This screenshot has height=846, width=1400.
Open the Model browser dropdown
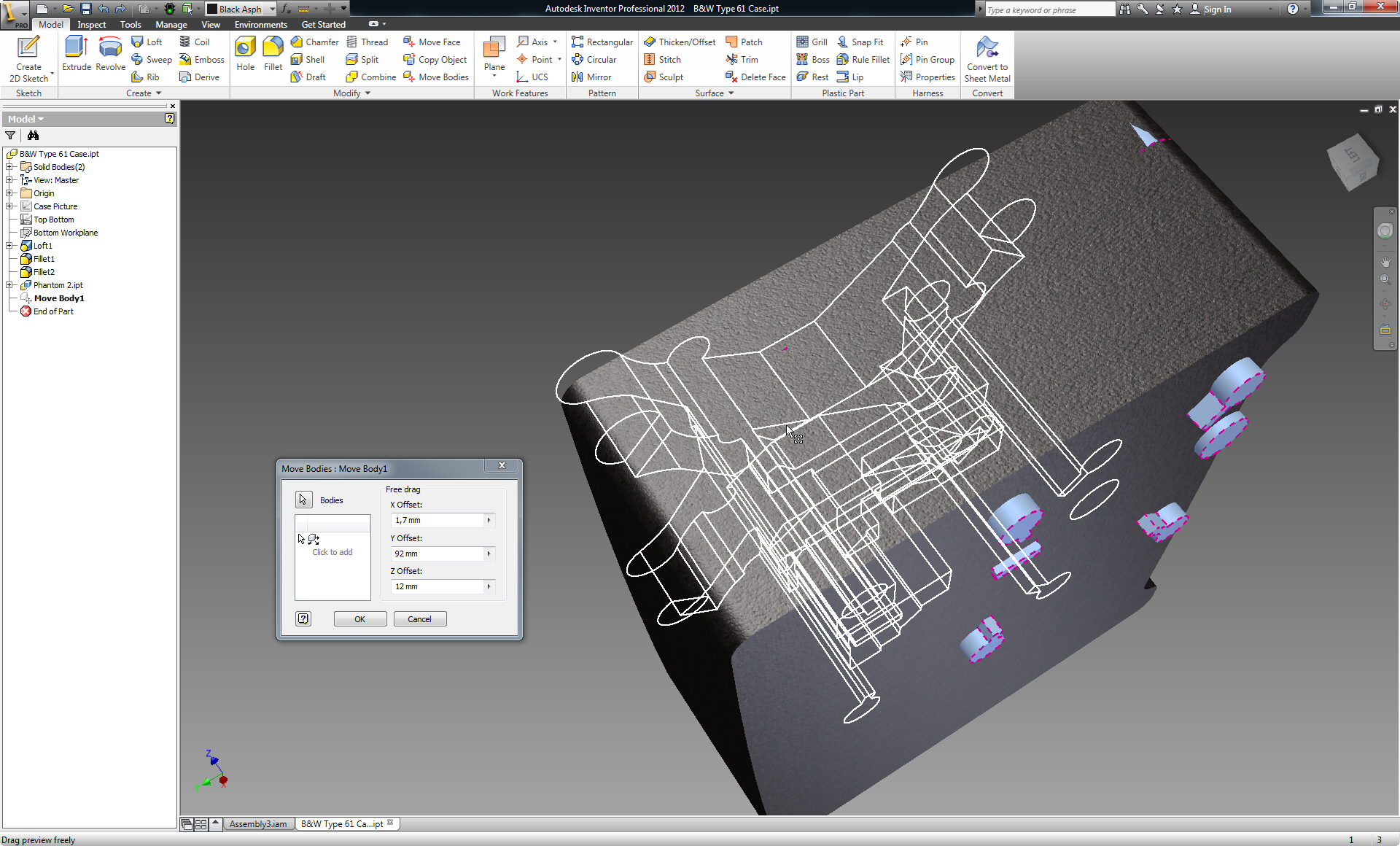coord(26,119)
